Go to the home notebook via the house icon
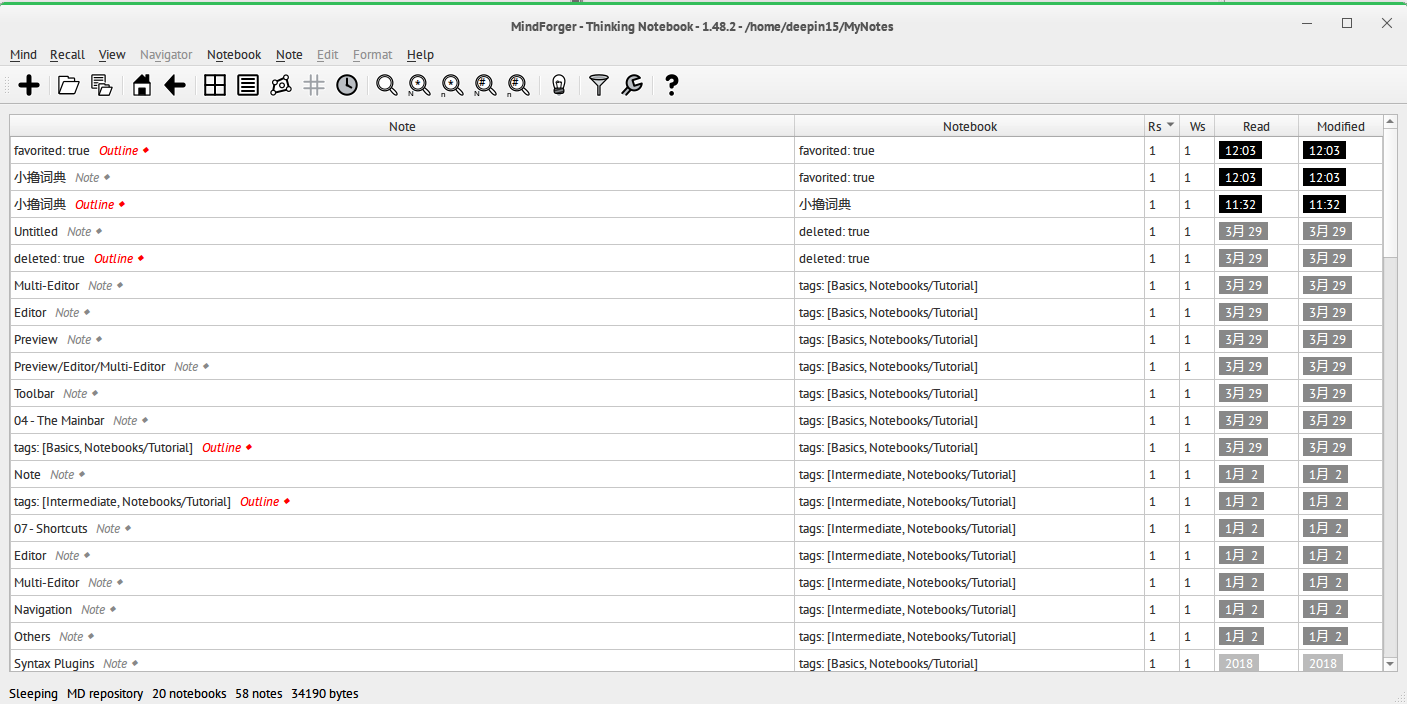The image size is (1407, 704). click(x=142, y=86)
